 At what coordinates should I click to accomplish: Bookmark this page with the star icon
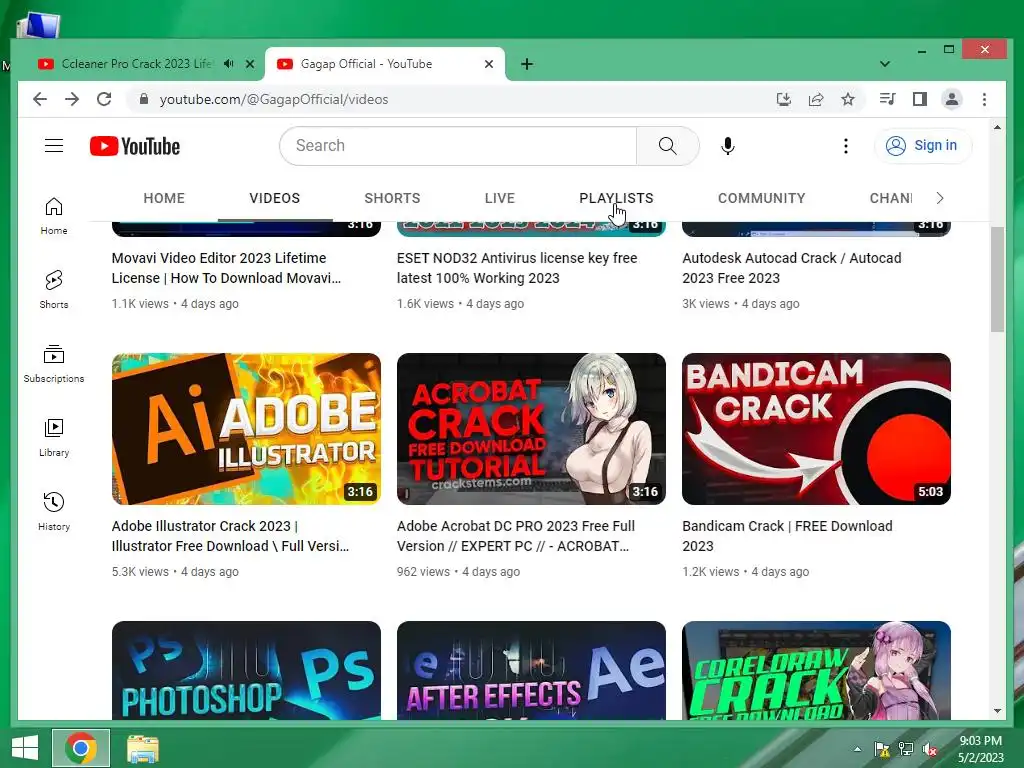point(848,99)
